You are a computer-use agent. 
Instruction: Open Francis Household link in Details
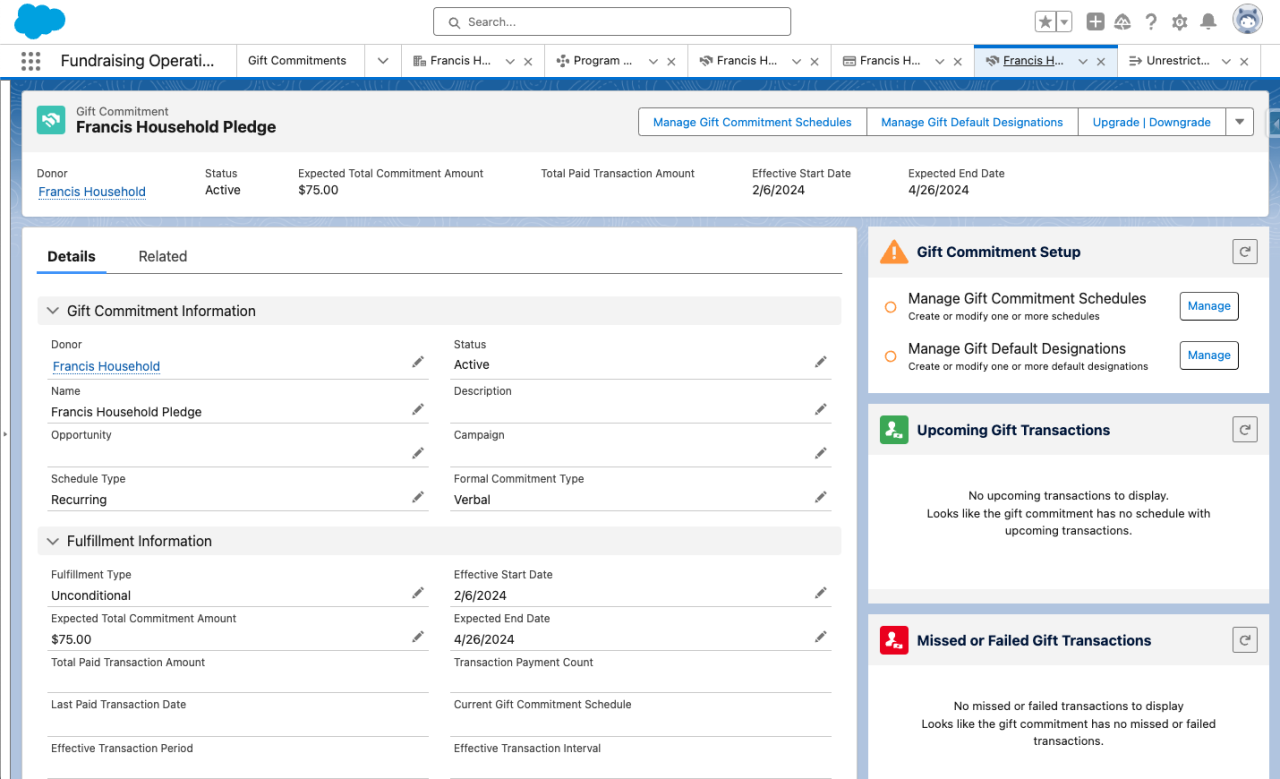(106, 366)
